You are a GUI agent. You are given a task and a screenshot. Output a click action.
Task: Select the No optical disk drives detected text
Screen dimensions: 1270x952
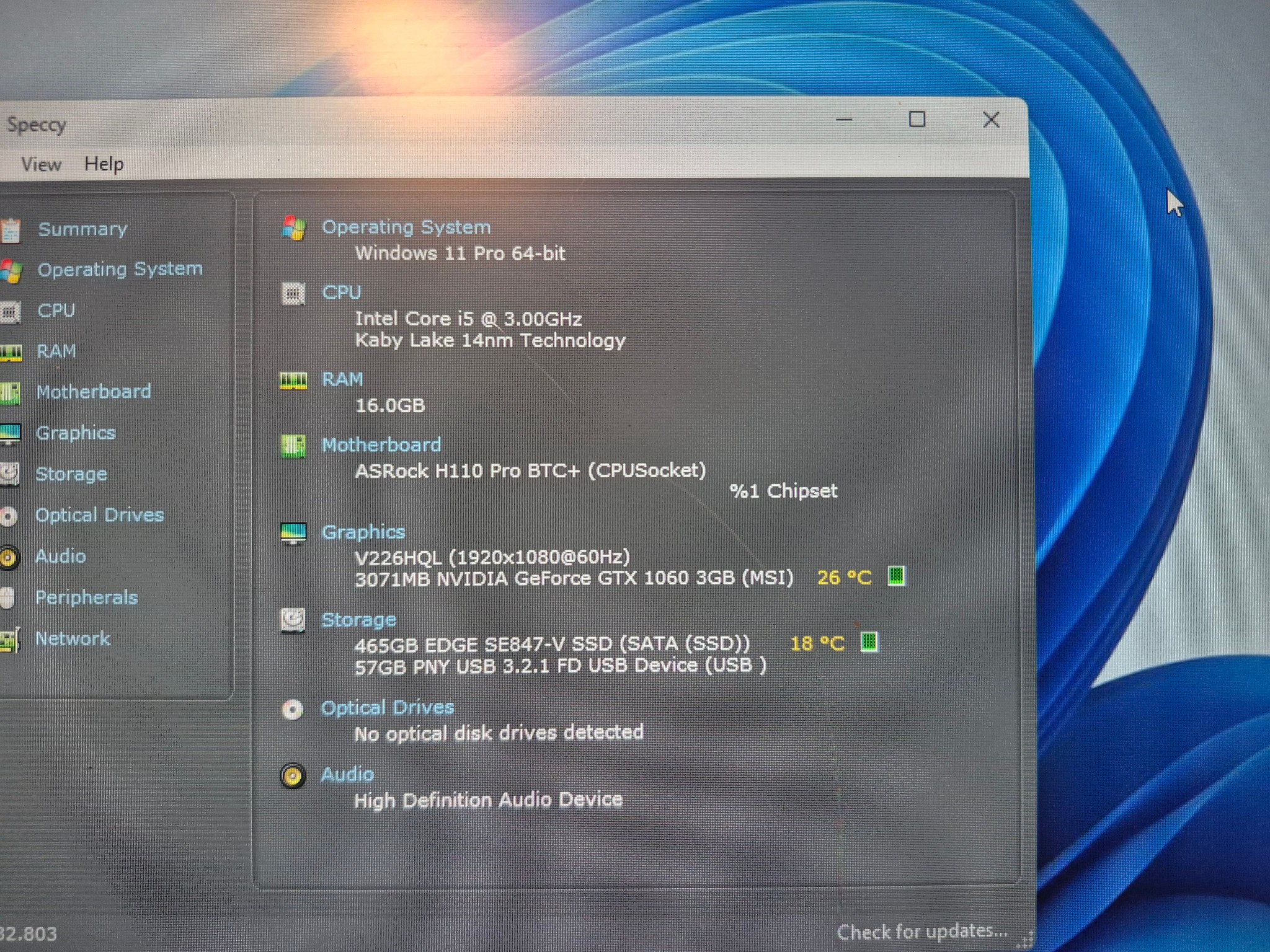click(x=499, y=733)
